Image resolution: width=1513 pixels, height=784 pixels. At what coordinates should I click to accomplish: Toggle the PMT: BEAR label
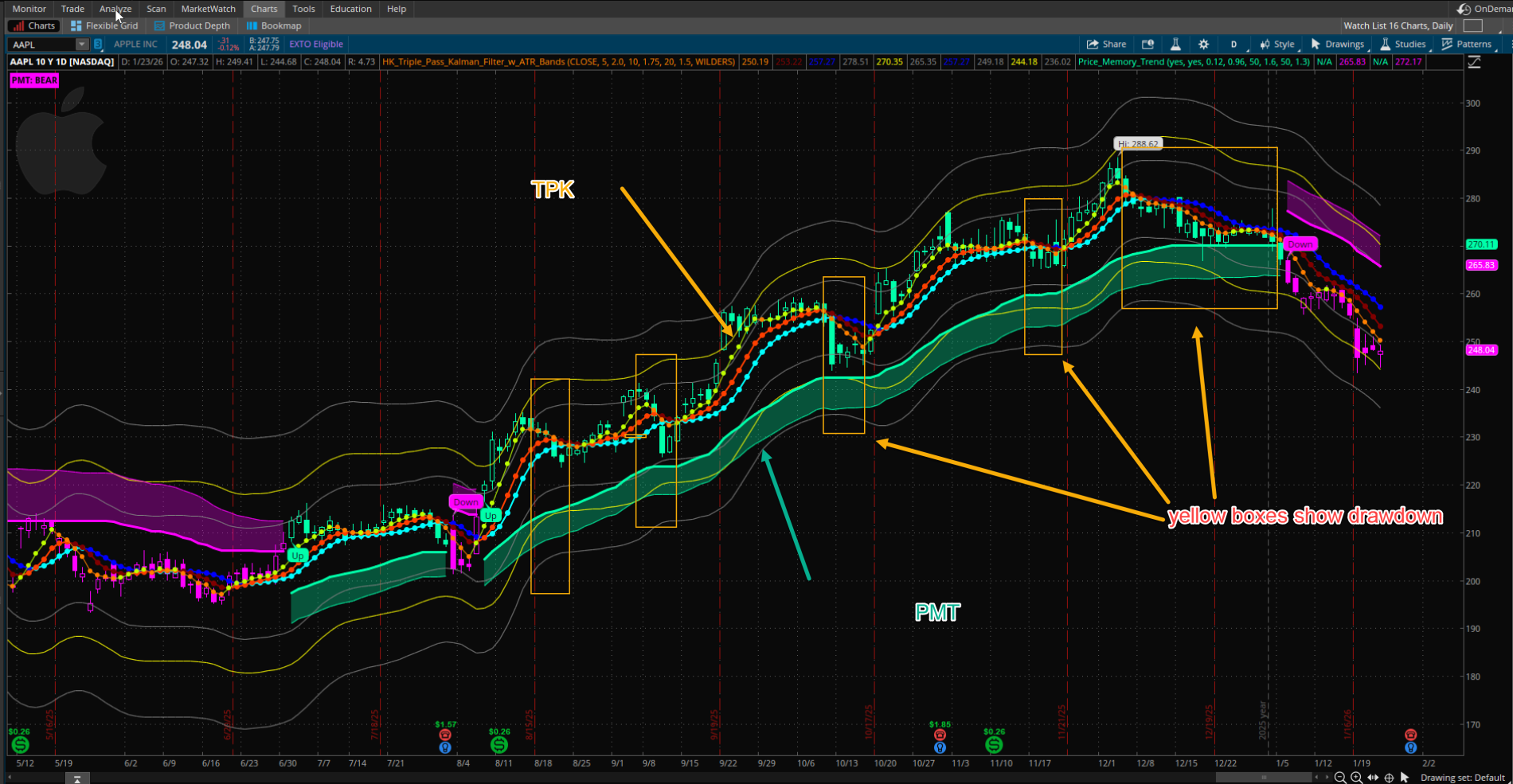34,80
